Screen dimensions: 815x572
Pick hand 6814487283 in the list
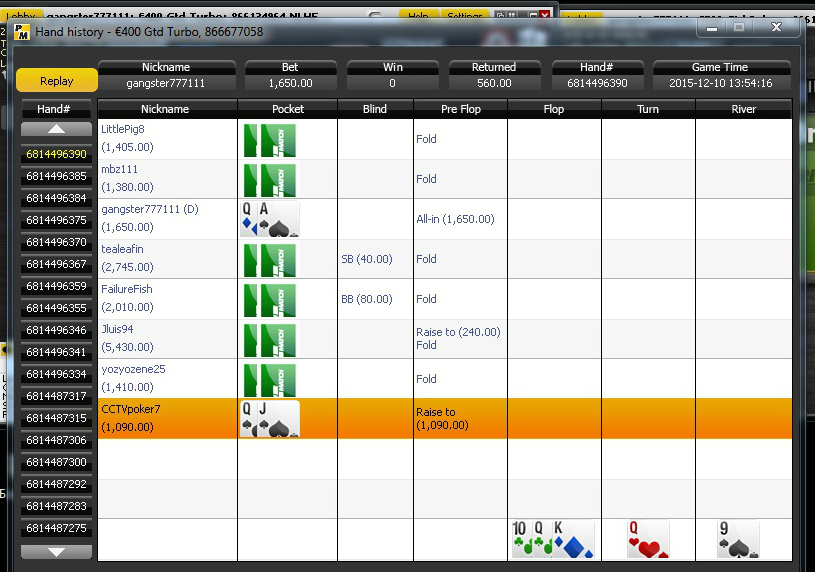pos(57,506)
